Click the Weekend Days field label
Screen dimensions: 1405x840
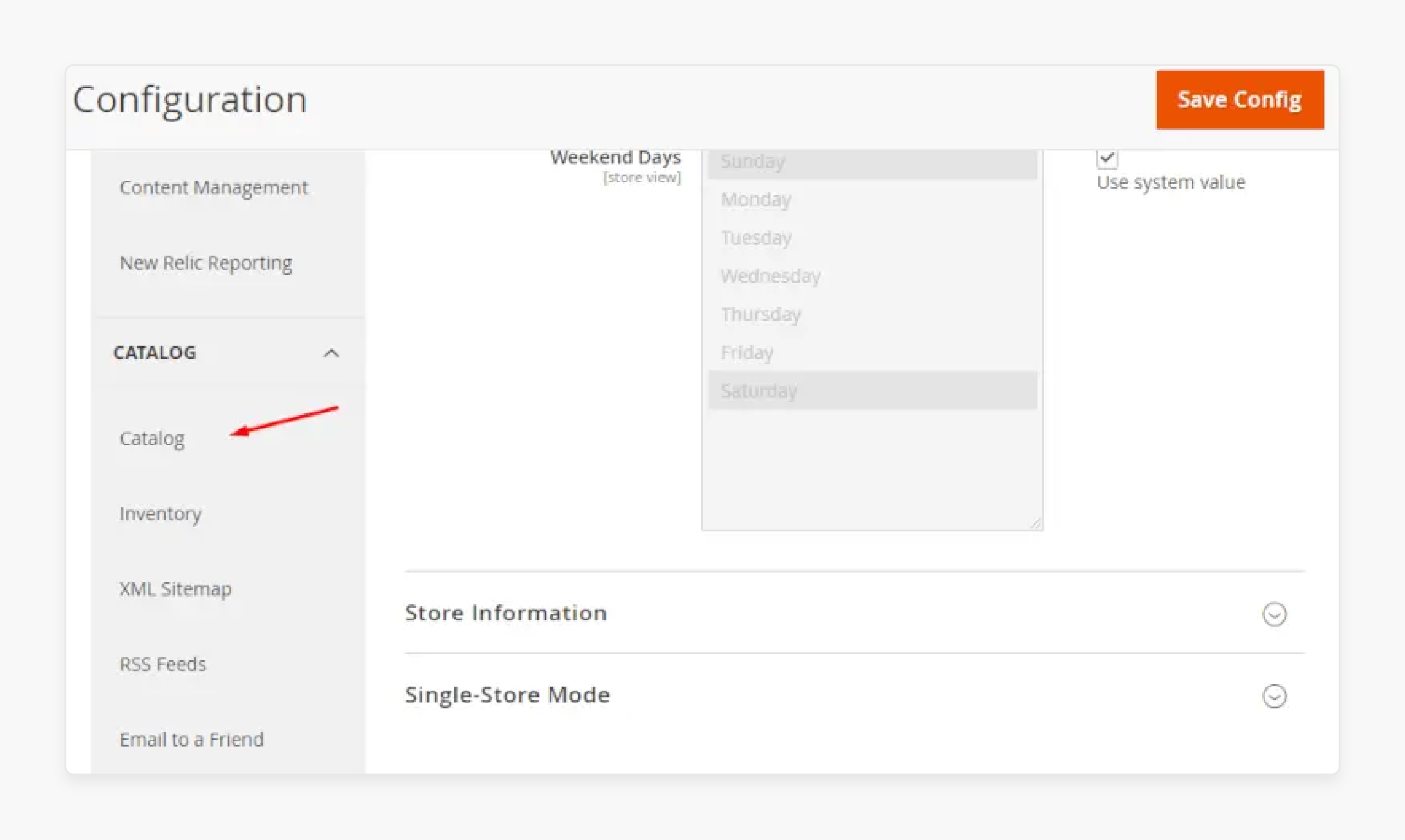[615, 158]
